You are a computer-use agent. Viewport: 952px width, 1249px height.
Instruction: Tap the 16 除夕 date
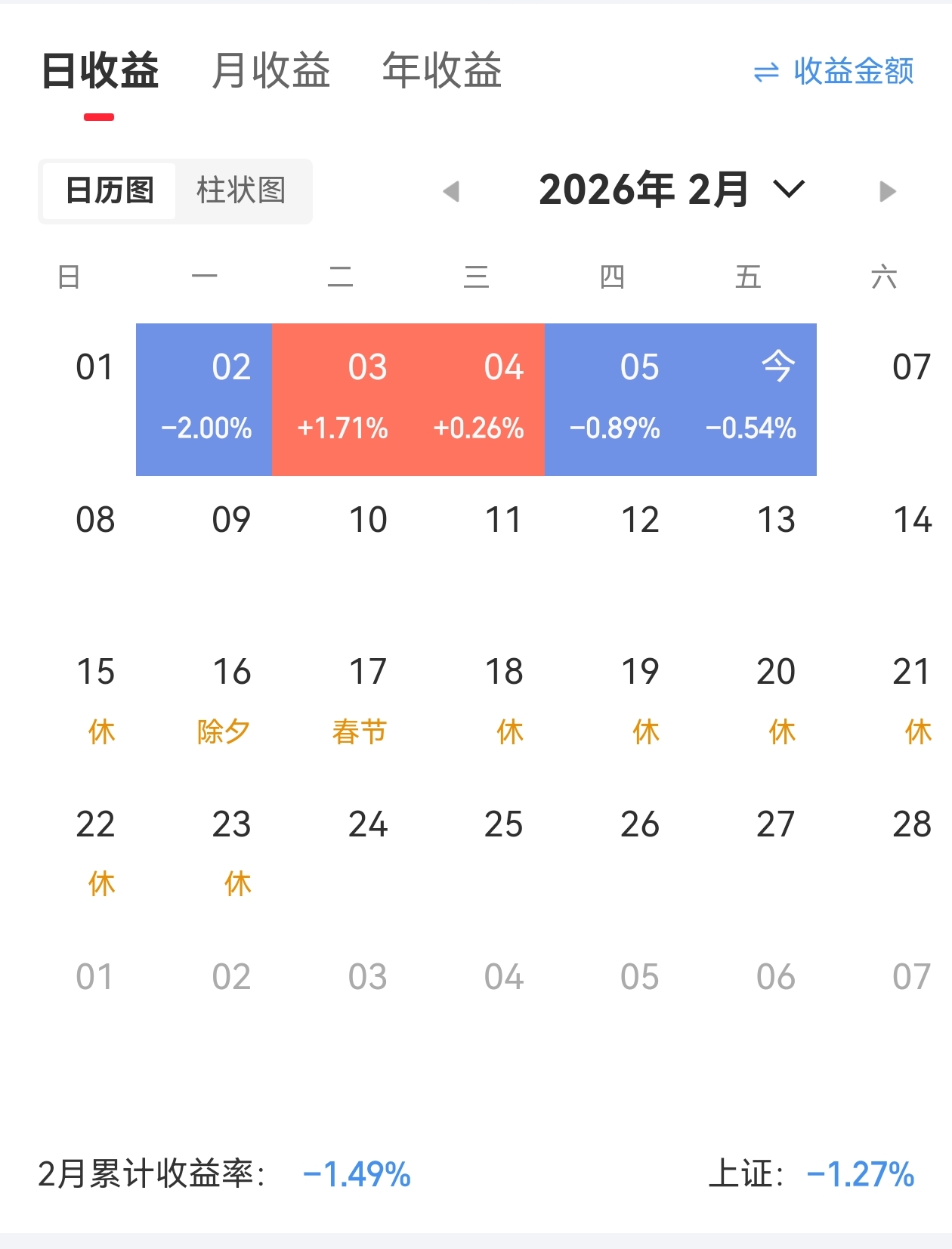[224, 700]
